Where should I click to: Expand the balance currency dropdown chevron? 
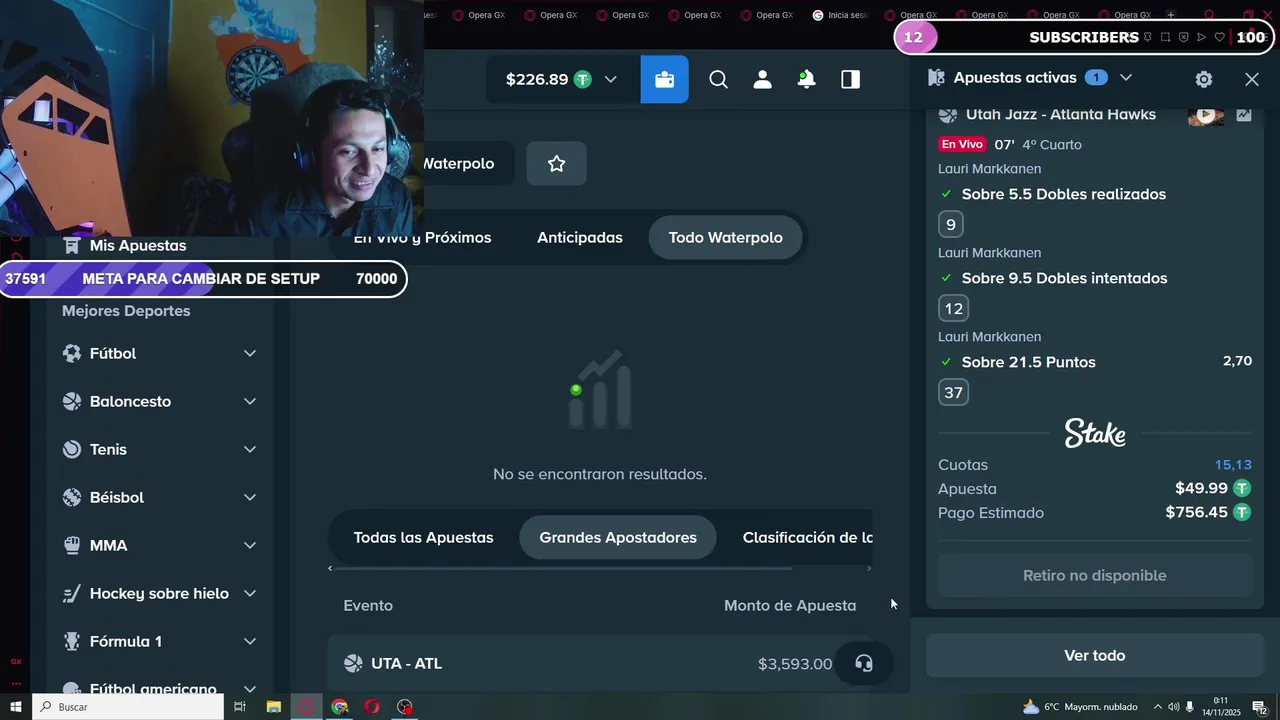(610, 79)
